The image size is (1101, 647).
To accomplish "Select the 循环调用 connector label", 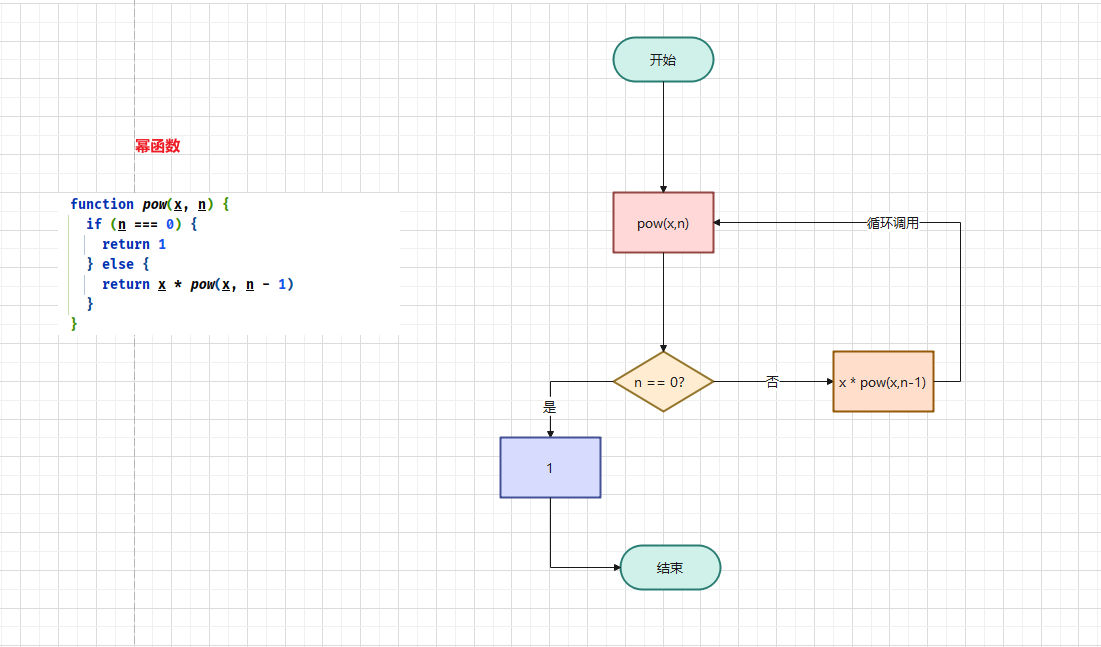I will 892,223.
